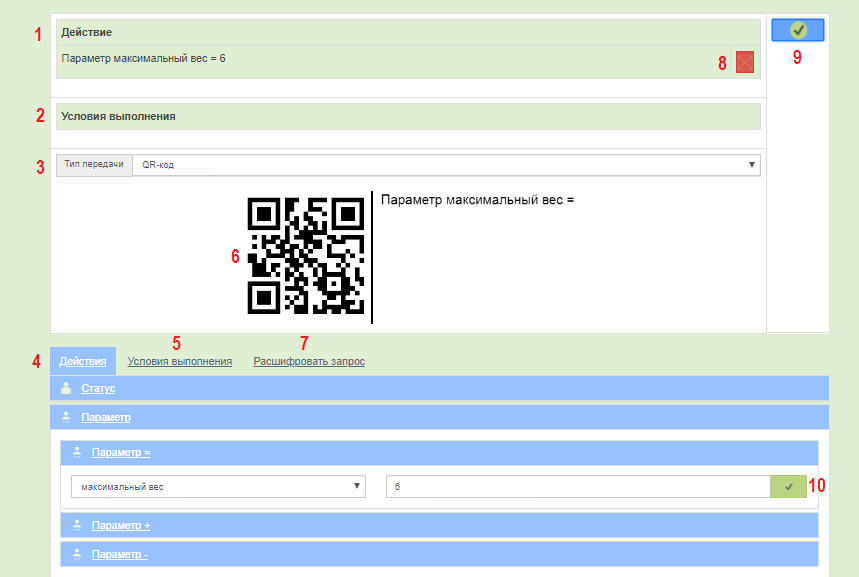Apply parameter value with the green checkmark
Screen dimensions: 859x577
pyautogui.click(x=788, y=487)
